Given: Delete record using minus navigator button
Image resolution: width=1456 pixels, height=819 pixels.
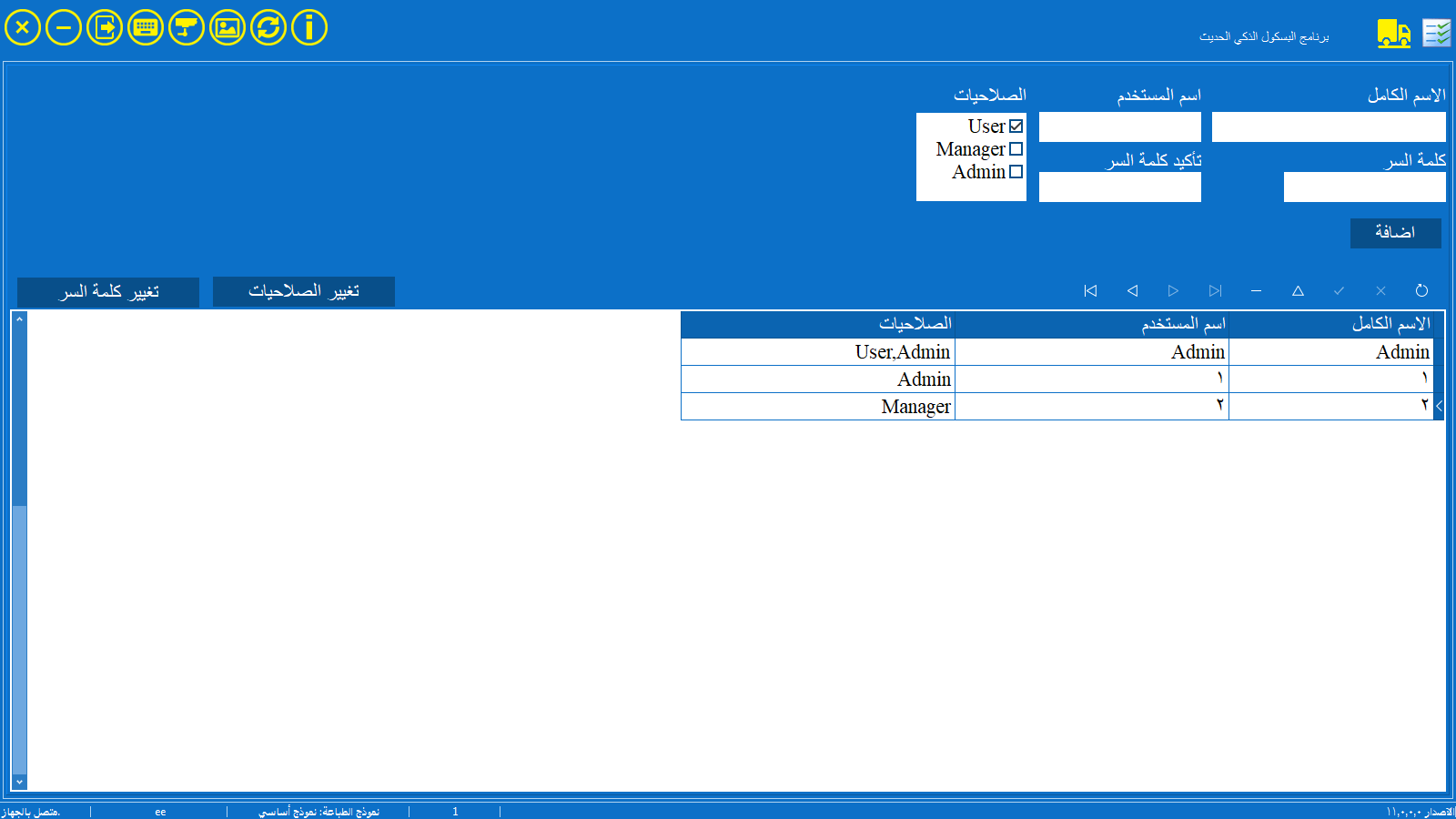Looking at the screenshot, I should (x=1256, y=291).
